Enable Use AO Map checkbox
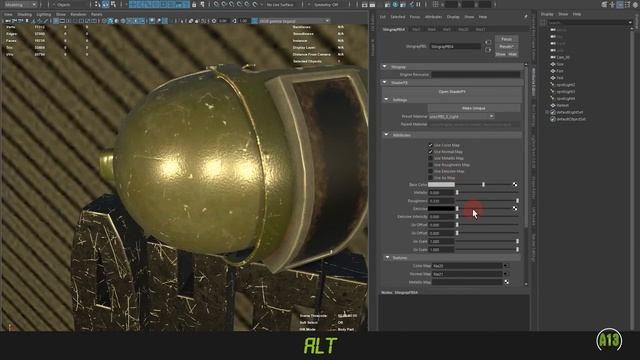The width and height of the screenshot is (640, 360). click(430, 178)
